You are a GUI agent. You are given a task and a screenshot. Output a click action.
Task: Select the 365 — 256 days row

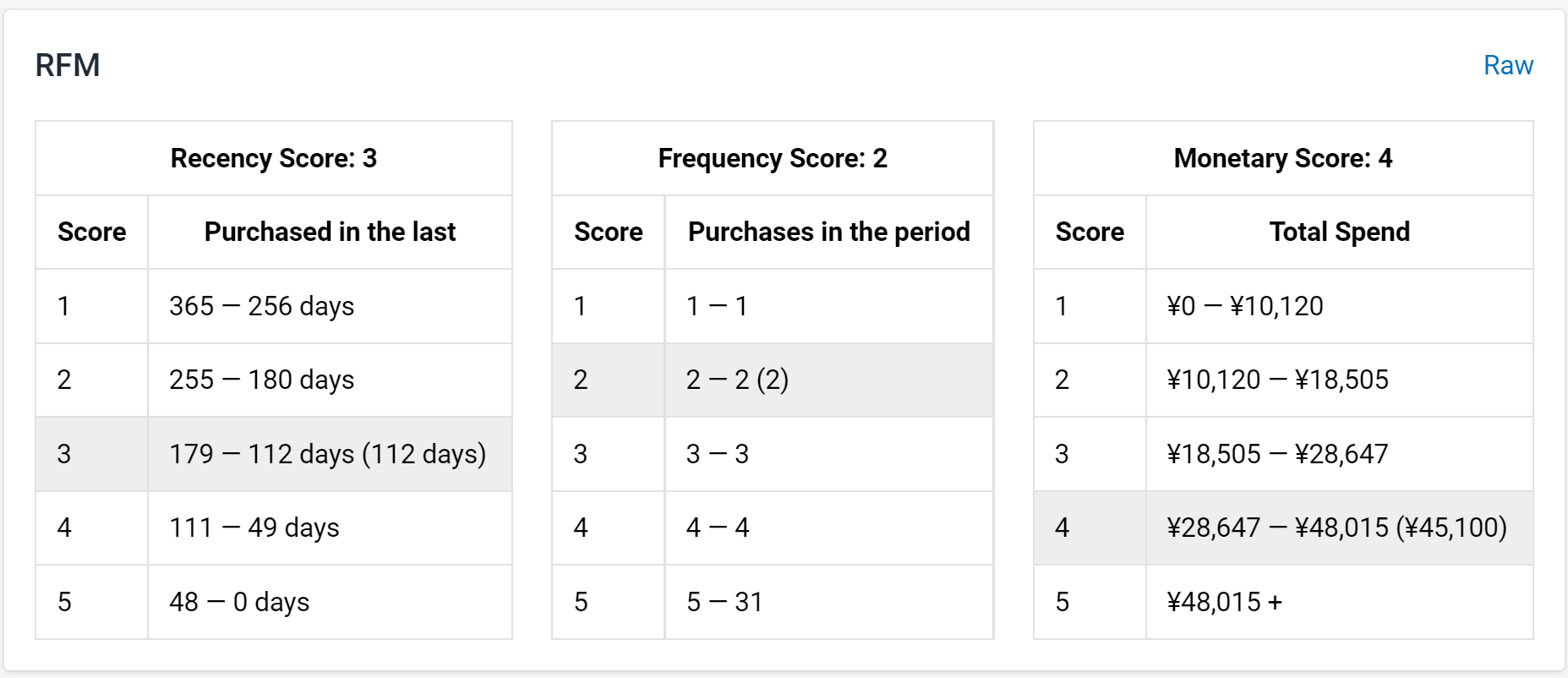(274, 306)
